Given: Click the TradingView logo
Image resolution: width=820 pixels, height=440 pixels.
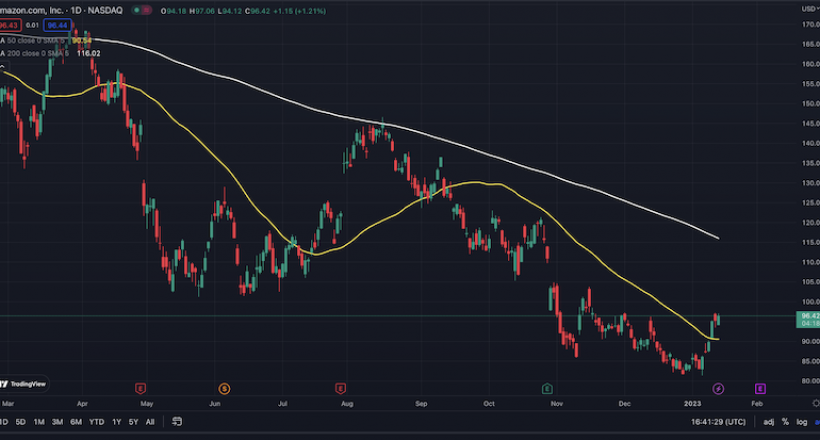Looking at the screenshot, I should tap(24, 384).
